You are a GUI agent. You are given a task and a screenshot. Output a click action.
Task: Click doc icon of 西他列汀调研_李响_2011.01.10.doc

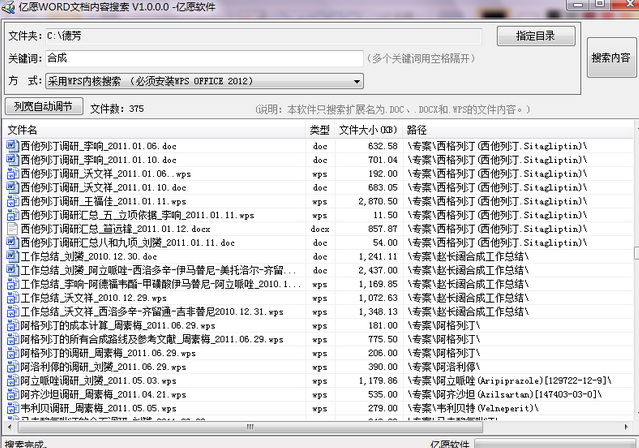pos(13,159)
